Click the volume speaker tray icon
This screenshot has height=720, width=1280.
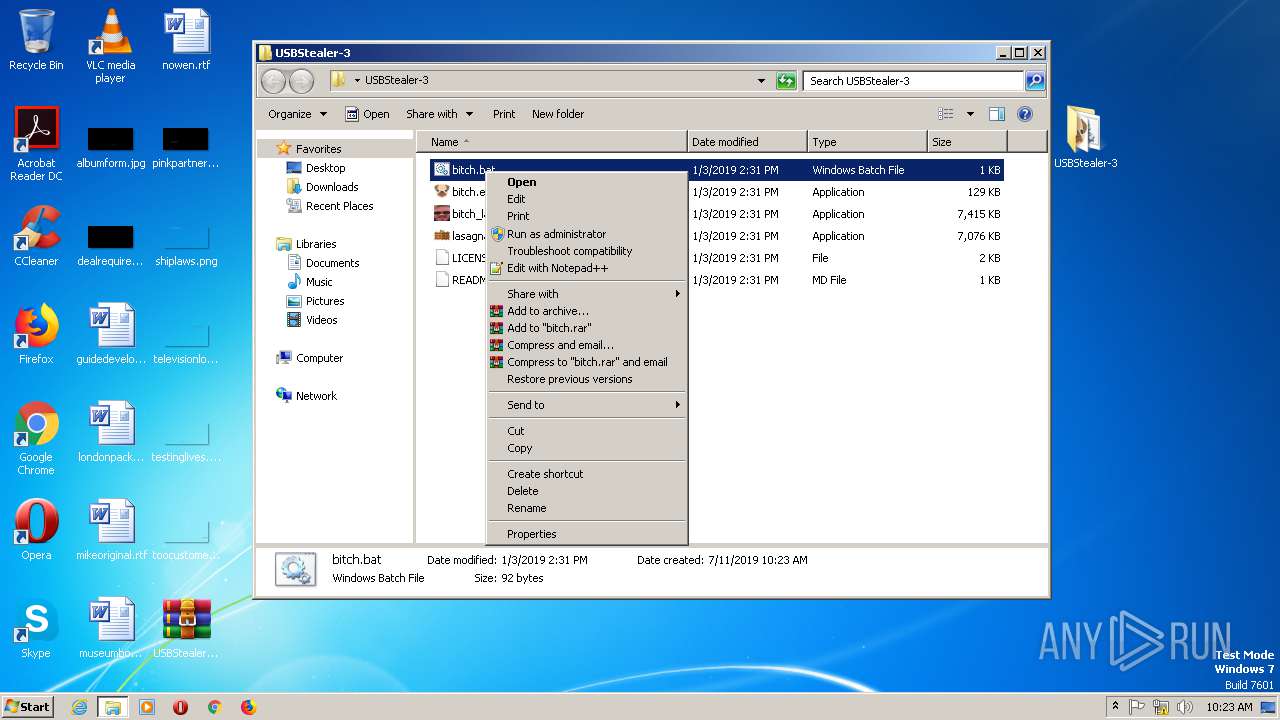(1185, 707)
